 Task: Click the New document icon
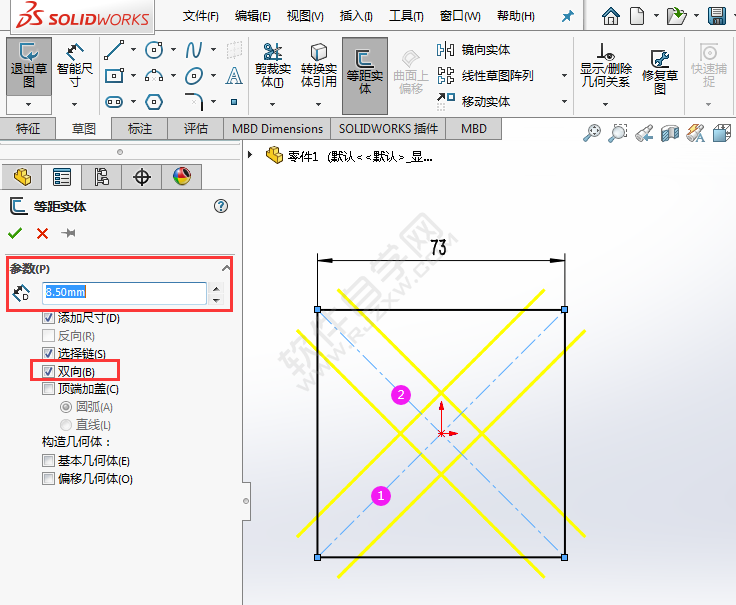coord(636,16)
